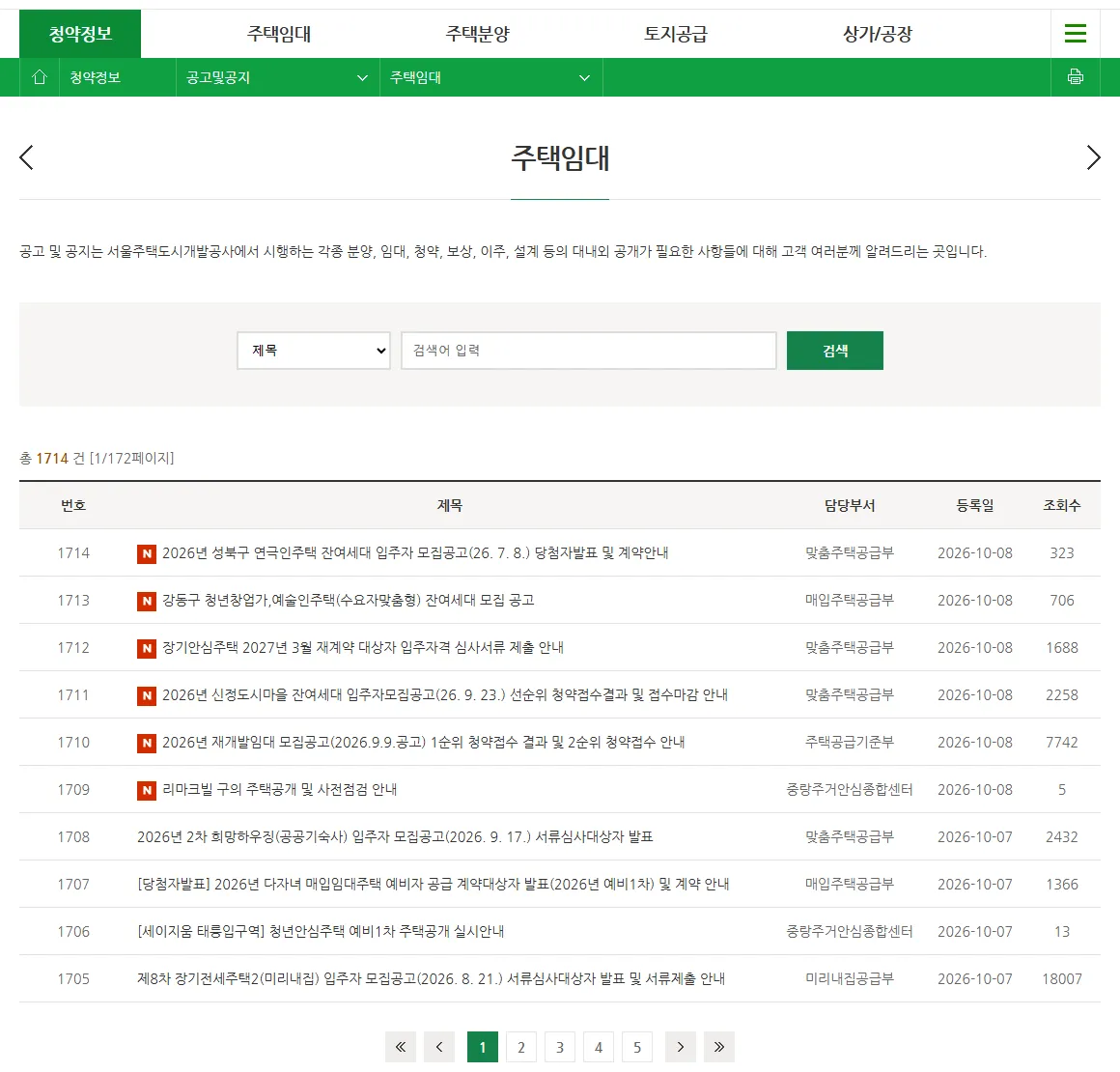The width and height of the screenshot is (1120, 1072).
Task: Open [세이지움 태릉입구역] 청년안심주택 notice
Action: [x=321, y=931]
